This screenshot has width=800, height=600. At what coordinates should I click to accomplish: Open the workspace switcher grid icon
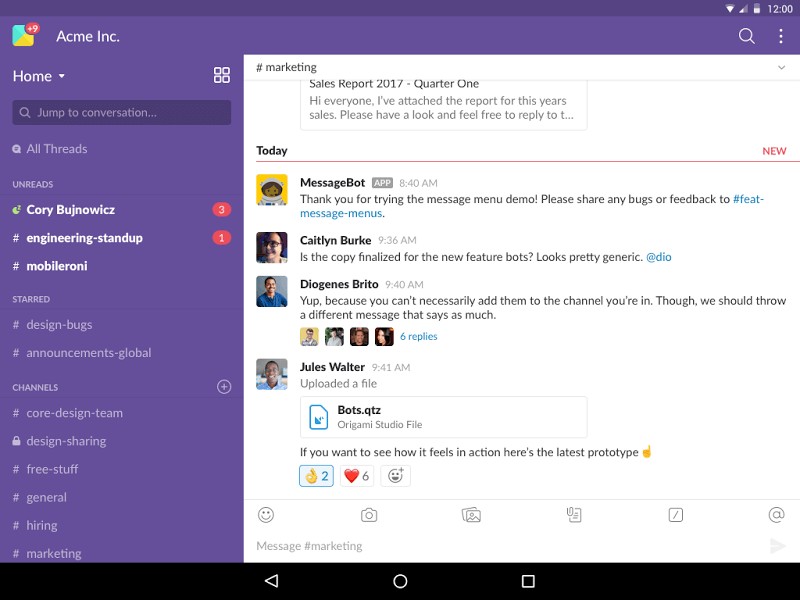click(x=221, y=74)
